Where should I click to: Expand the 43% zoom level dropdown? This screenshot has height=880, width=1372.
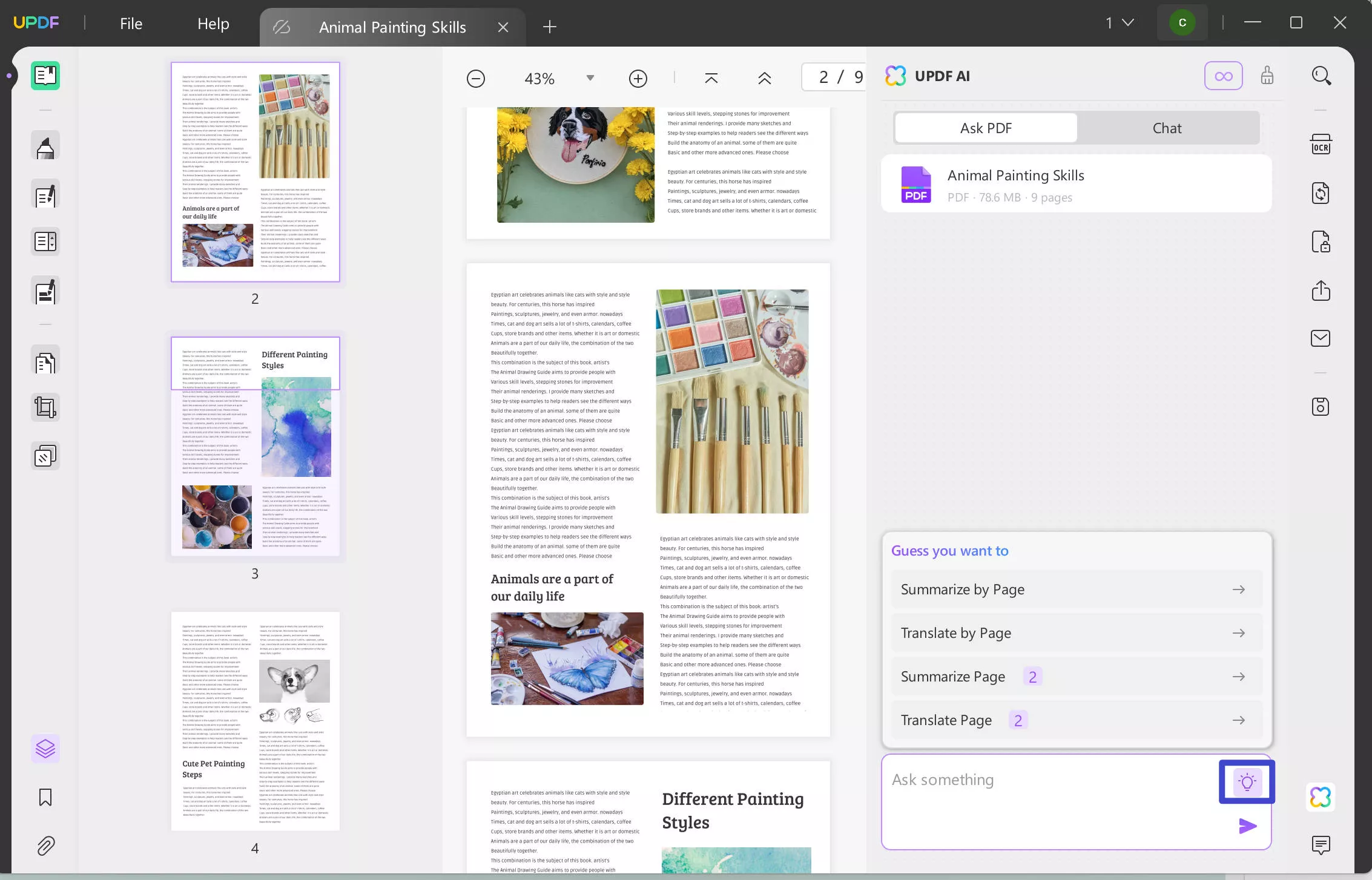pyautogui.click(x=590, y=78)
